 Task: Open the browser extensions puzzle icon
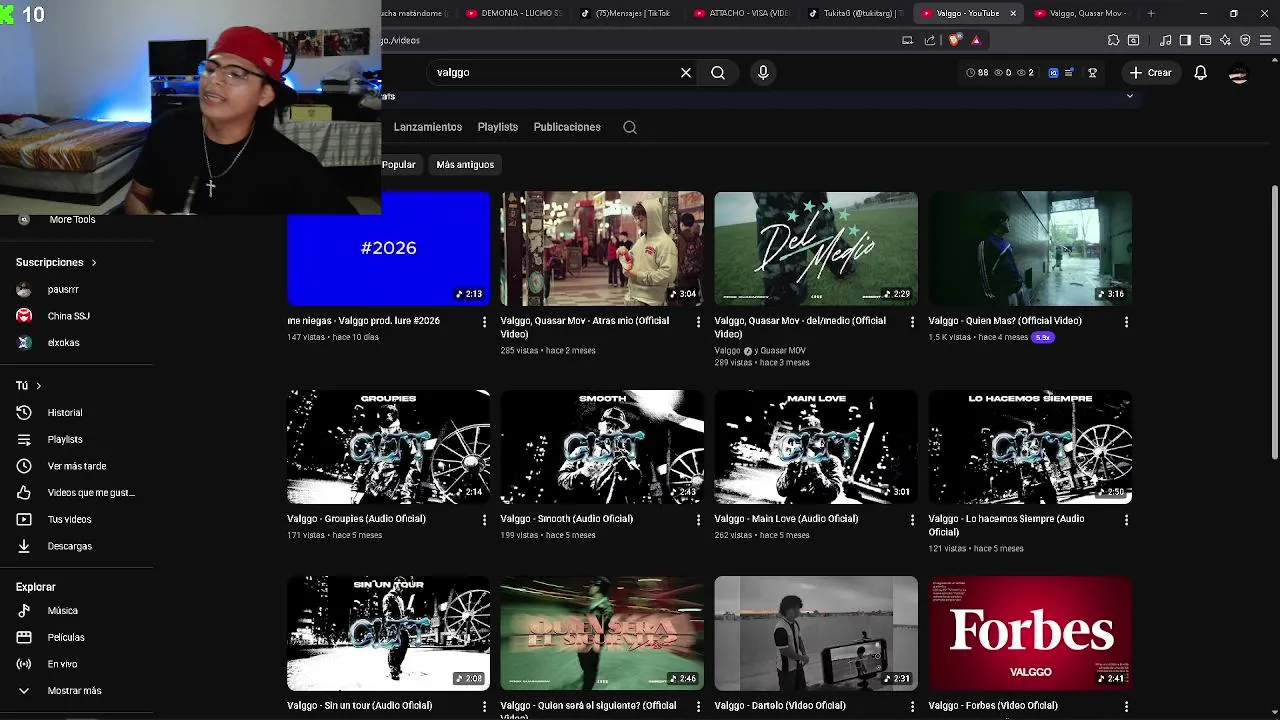coord(1113,40)
